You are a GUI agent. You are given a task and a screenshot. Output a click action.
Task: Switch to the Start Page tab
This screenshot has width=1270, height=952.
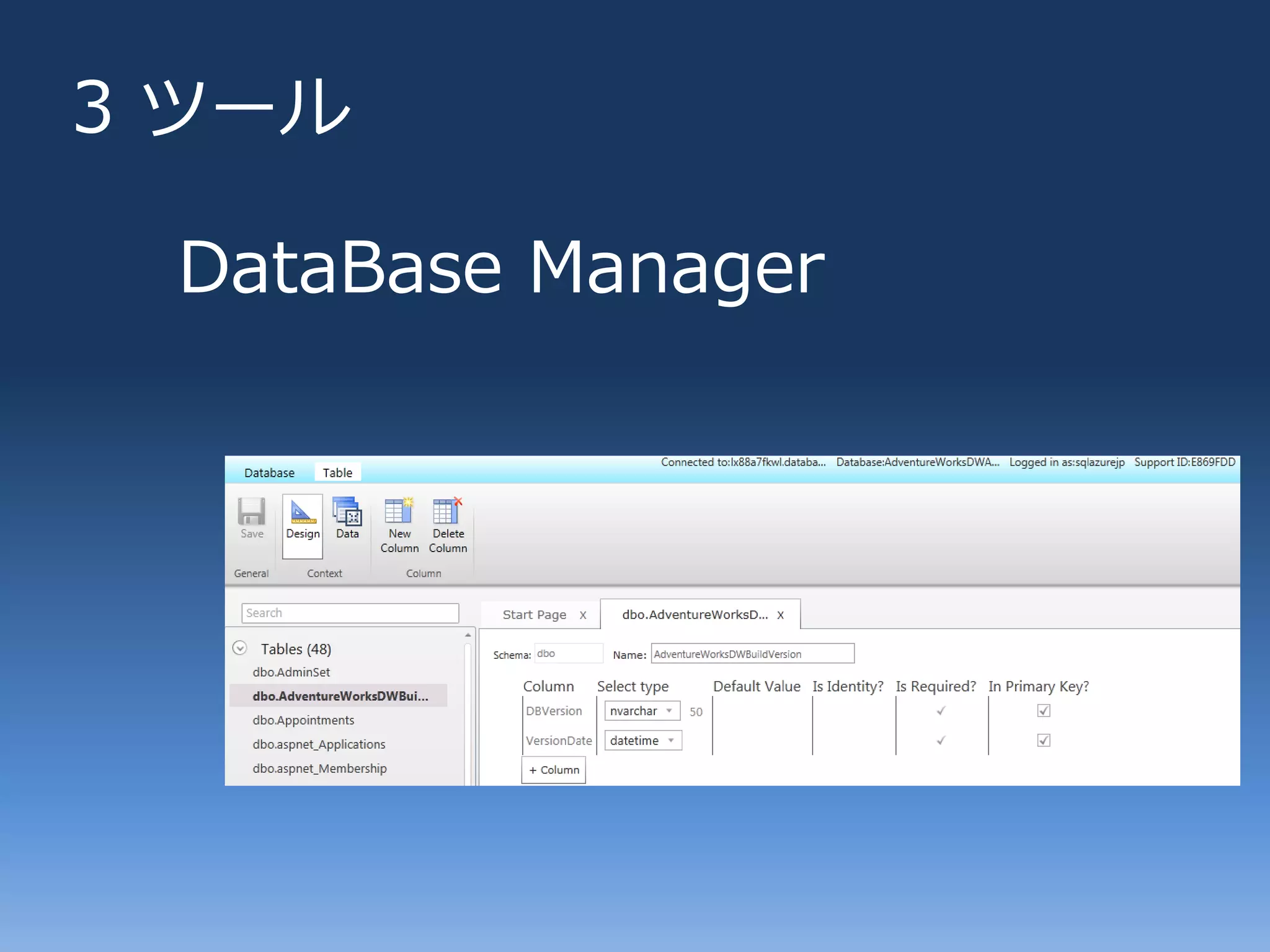tap(534, 615)
